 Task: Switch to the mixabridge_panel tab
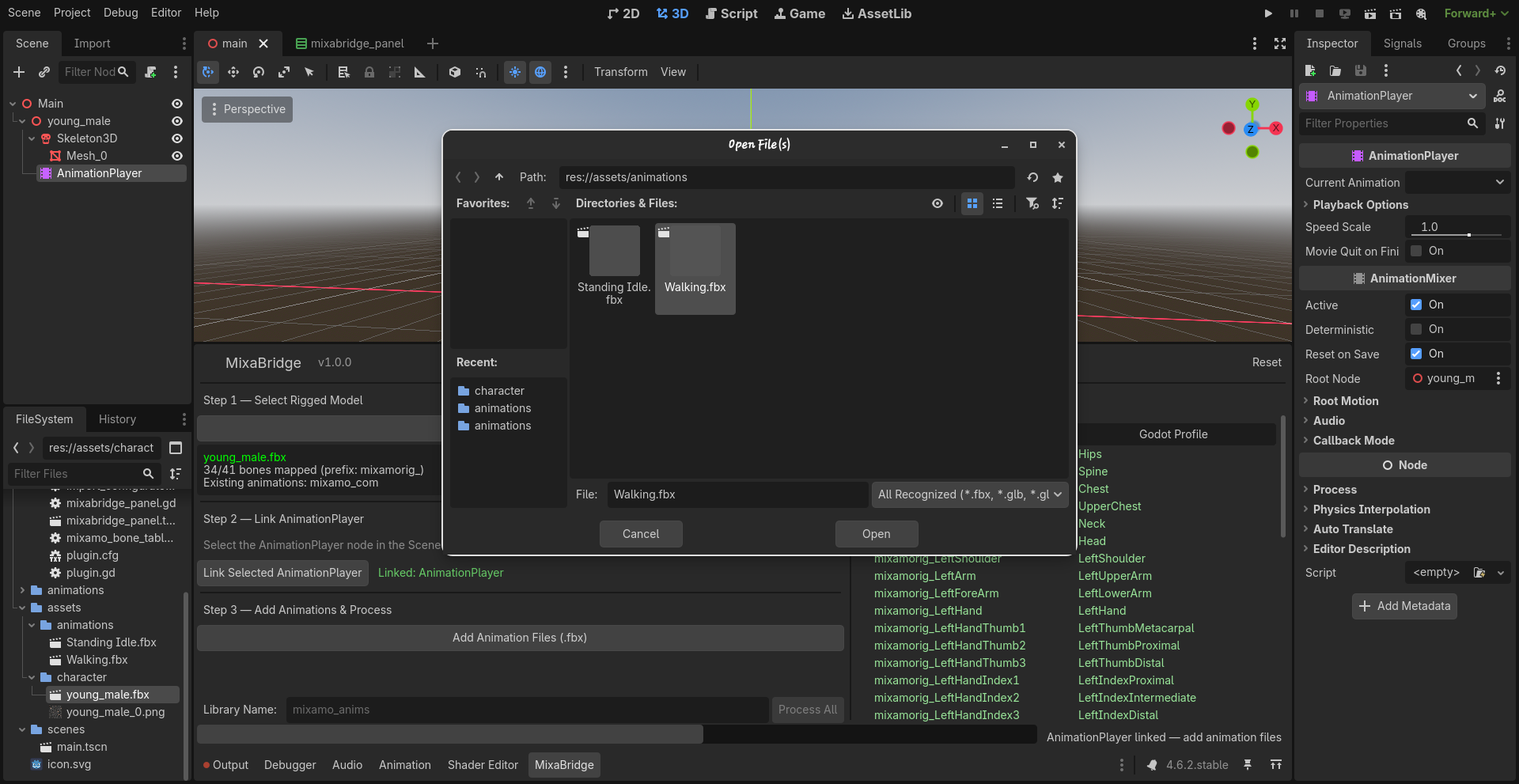click(x=356, y=44)
